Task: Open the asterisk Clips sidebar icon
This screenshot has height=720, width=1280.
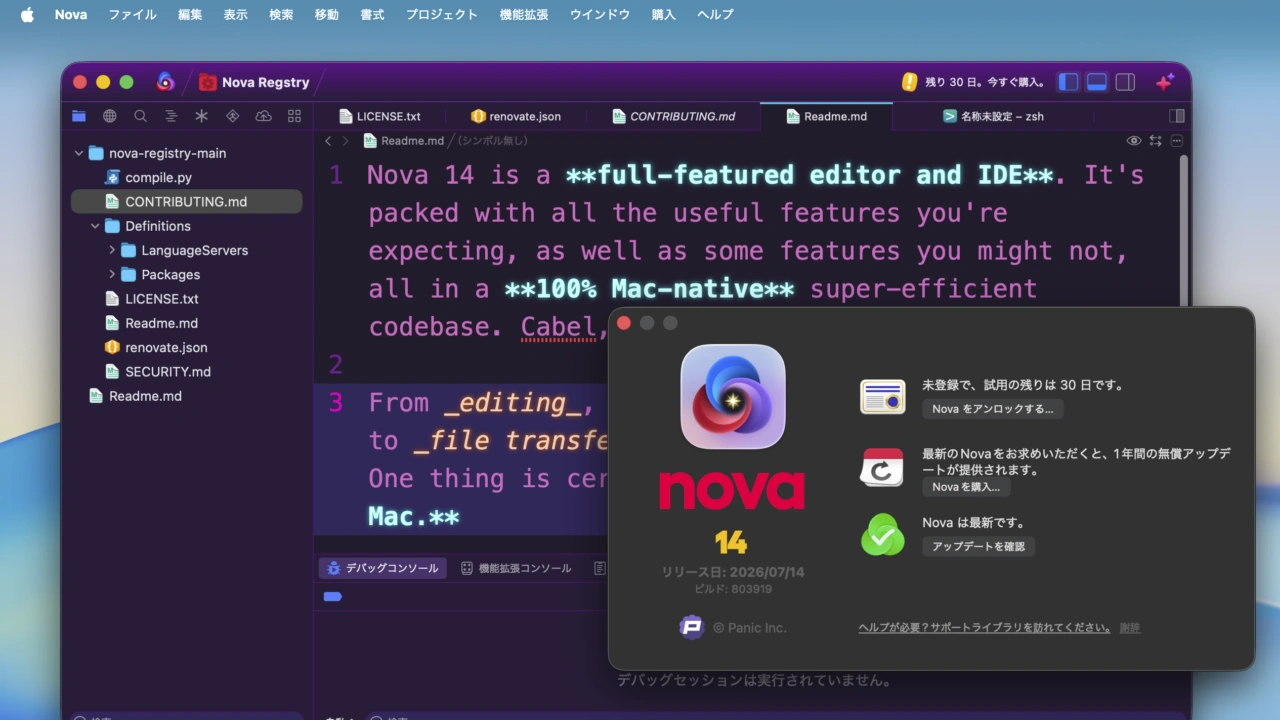Action: (x=201, y=116)
